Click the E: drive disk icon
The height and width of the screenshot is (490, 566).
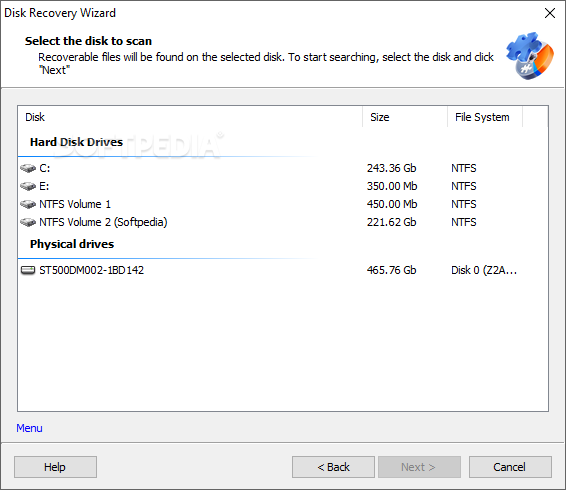click(28, 186)
